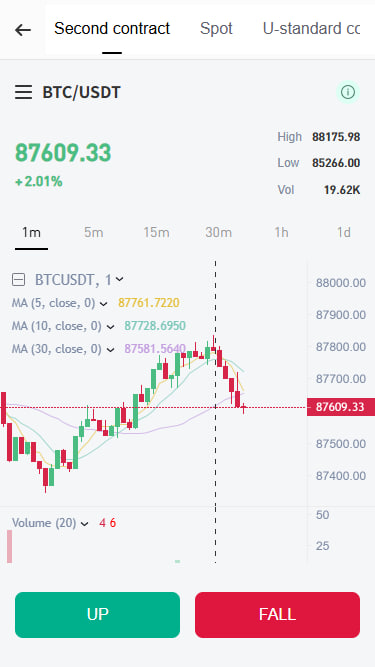Choose the 5m chart interval
Image resolution: width=375 pixels, height=667 pixels.
click(94, 233)
